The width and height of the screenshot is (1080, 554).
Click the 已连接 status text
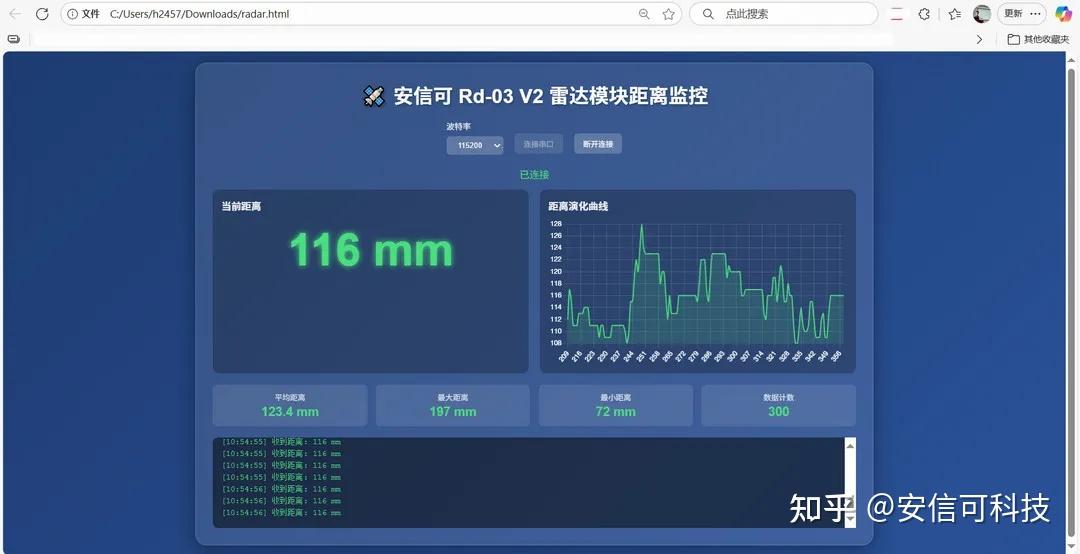[534, 175]
